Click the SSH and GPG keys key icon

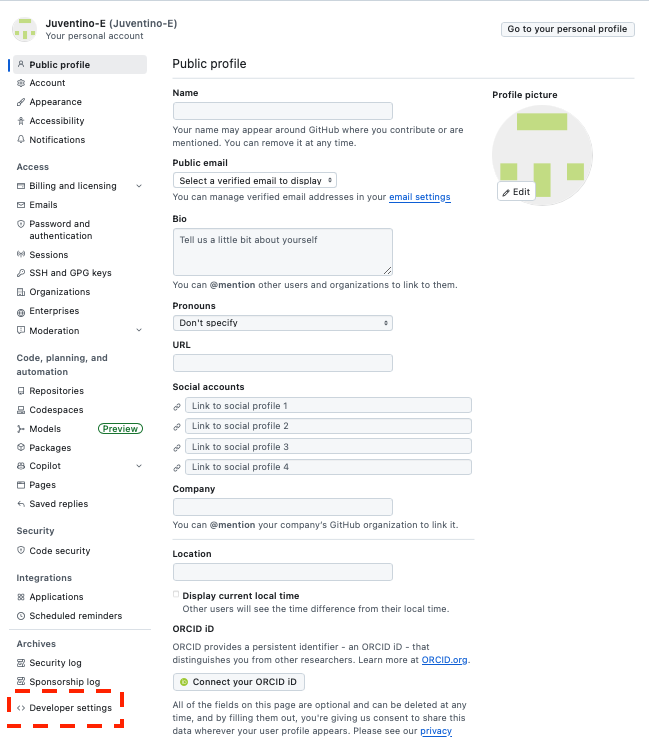pyautogui.click(x=21, y=273)
